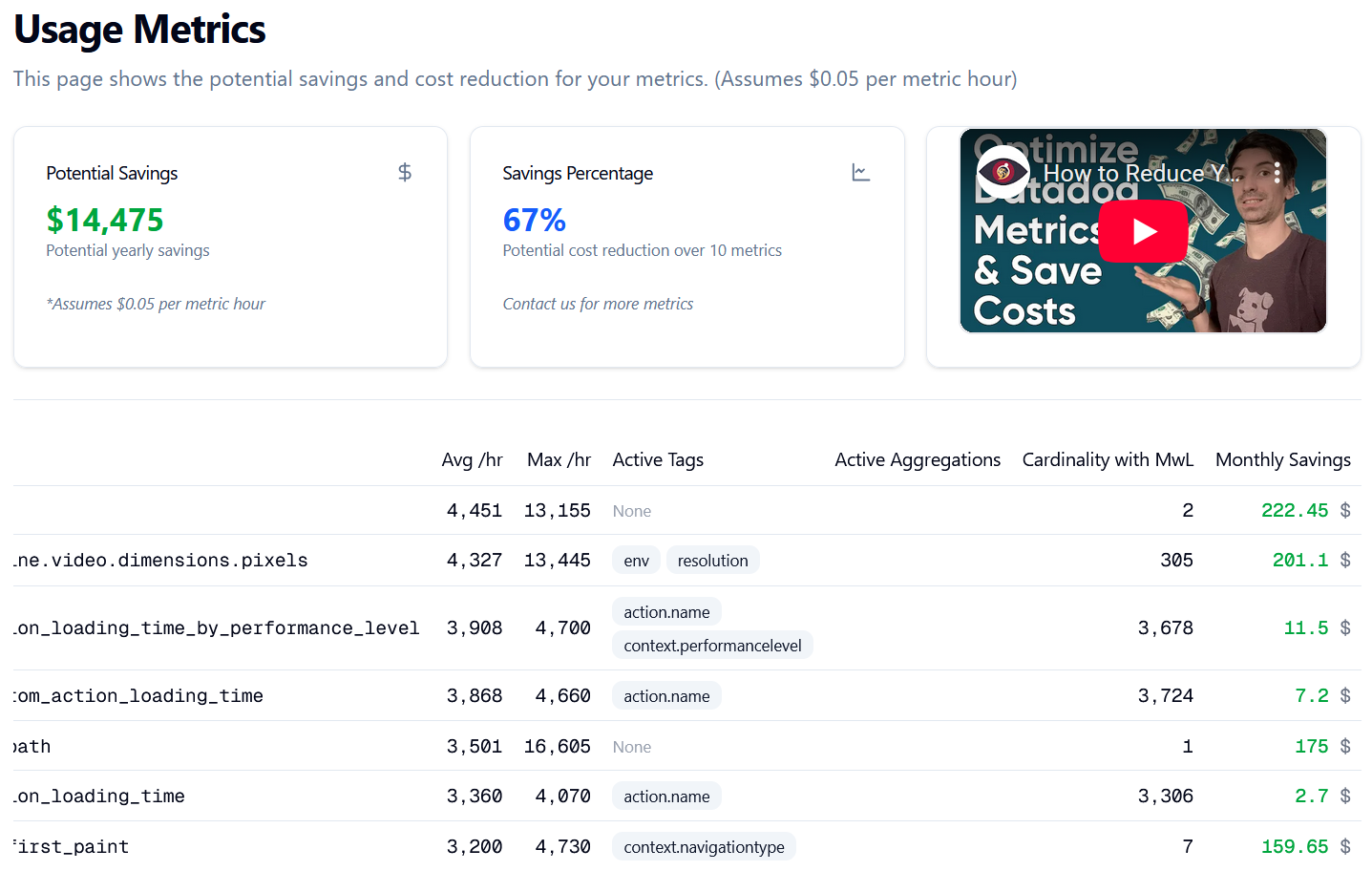Select the 'context.performancelevel' tag chip
Viewport: 1372px width, 871px height.
(712, 646)
